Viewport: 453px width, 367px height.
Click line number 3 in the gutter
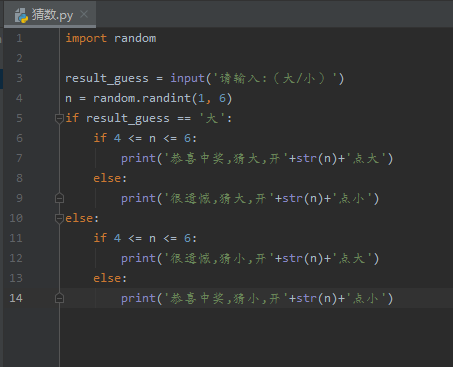tap(19, 78)
